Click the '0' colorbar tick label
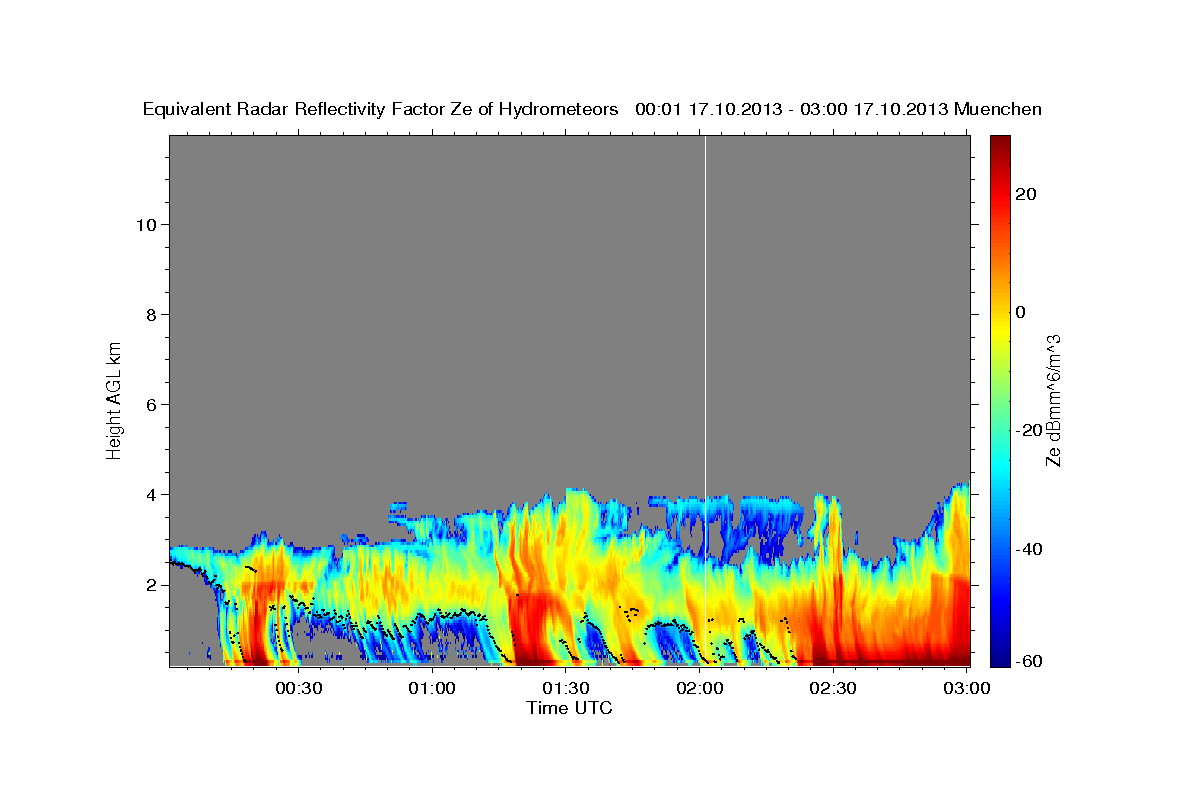 pos(1021,312)
